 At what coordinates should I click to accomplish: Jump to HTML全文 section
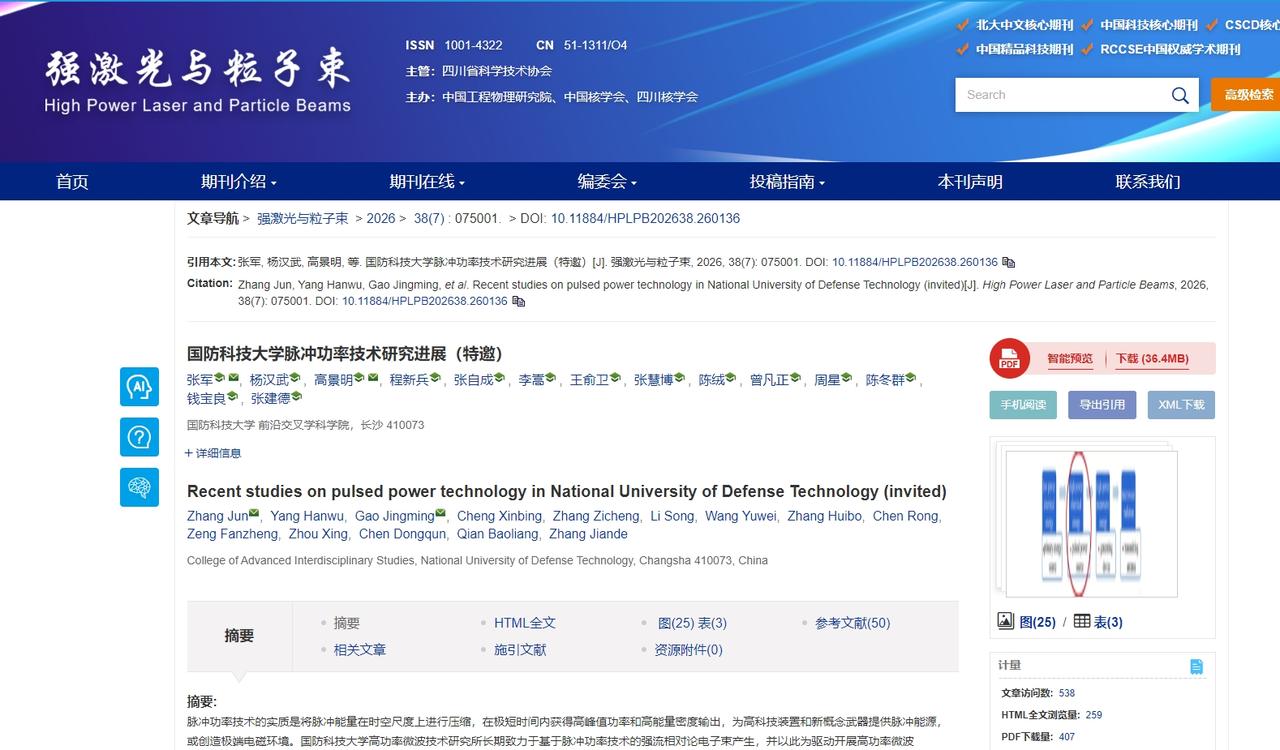click(525, 623)
